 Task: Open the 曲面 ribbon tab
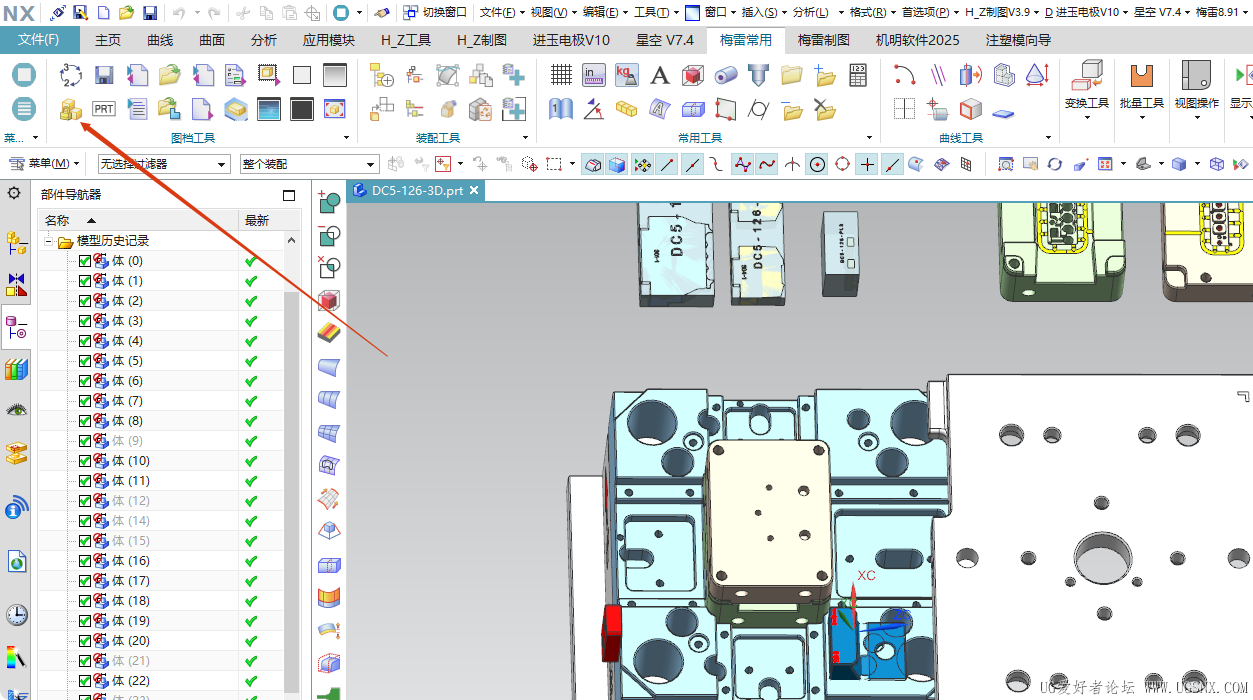click(212, 40)
